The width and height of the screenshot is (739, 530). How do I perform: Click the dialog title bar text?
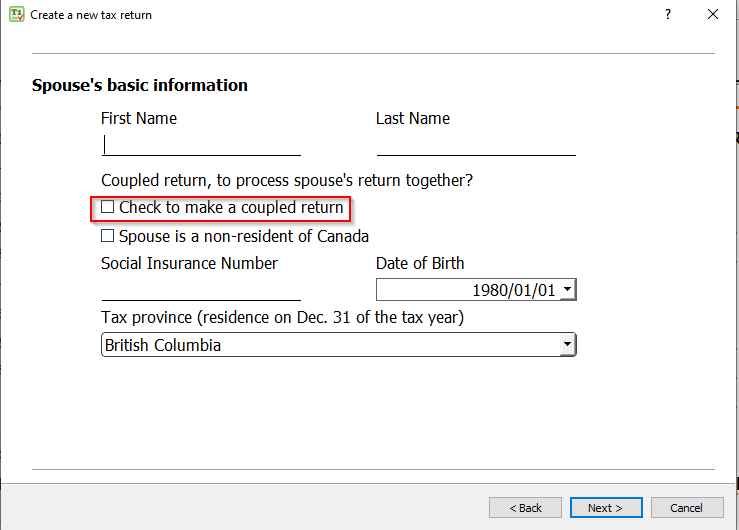[x=91, y=15]
